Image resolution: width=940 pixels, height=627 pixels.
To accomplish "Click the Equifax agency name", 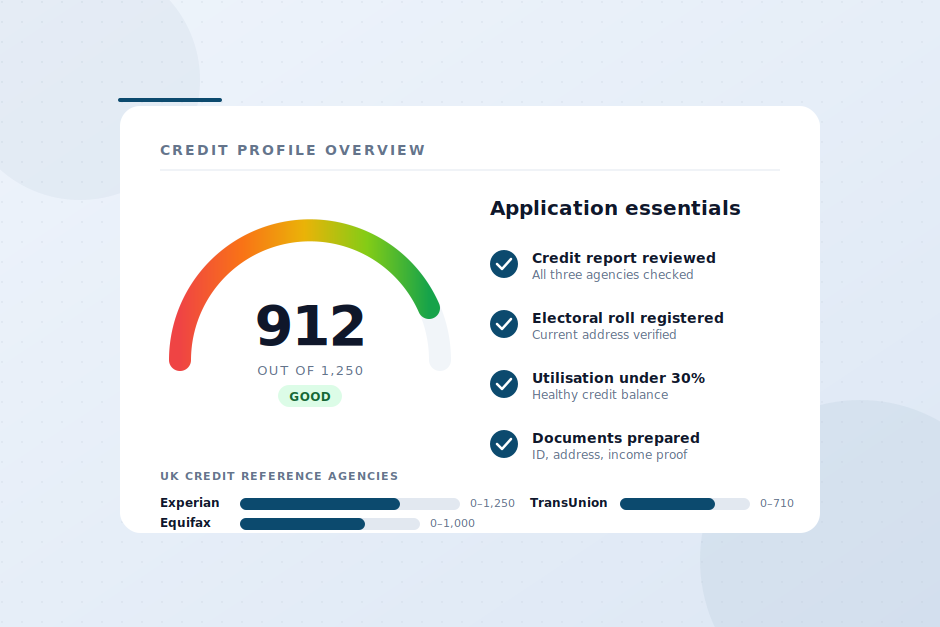I will (x=185, y=523).
